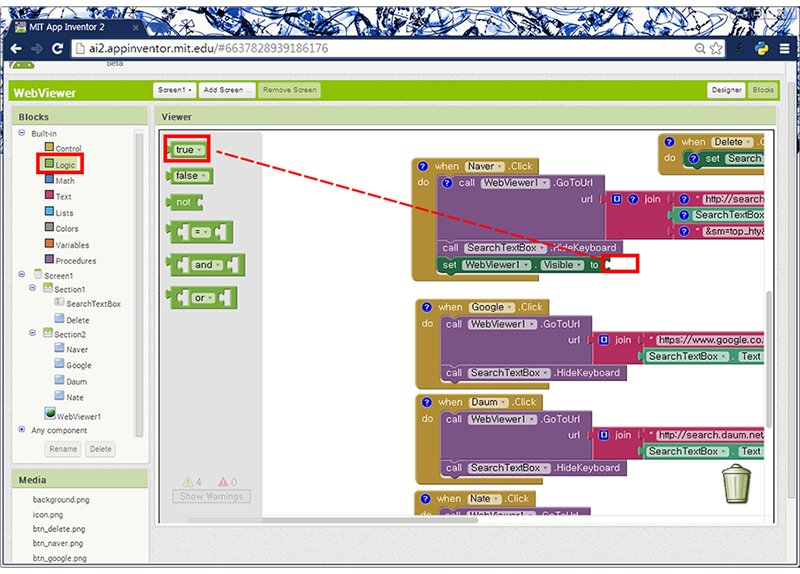Image resolution: width=800 pixels, height=574 pixels.
Task: Click the not logic block
Action: [x=184, y=202]
